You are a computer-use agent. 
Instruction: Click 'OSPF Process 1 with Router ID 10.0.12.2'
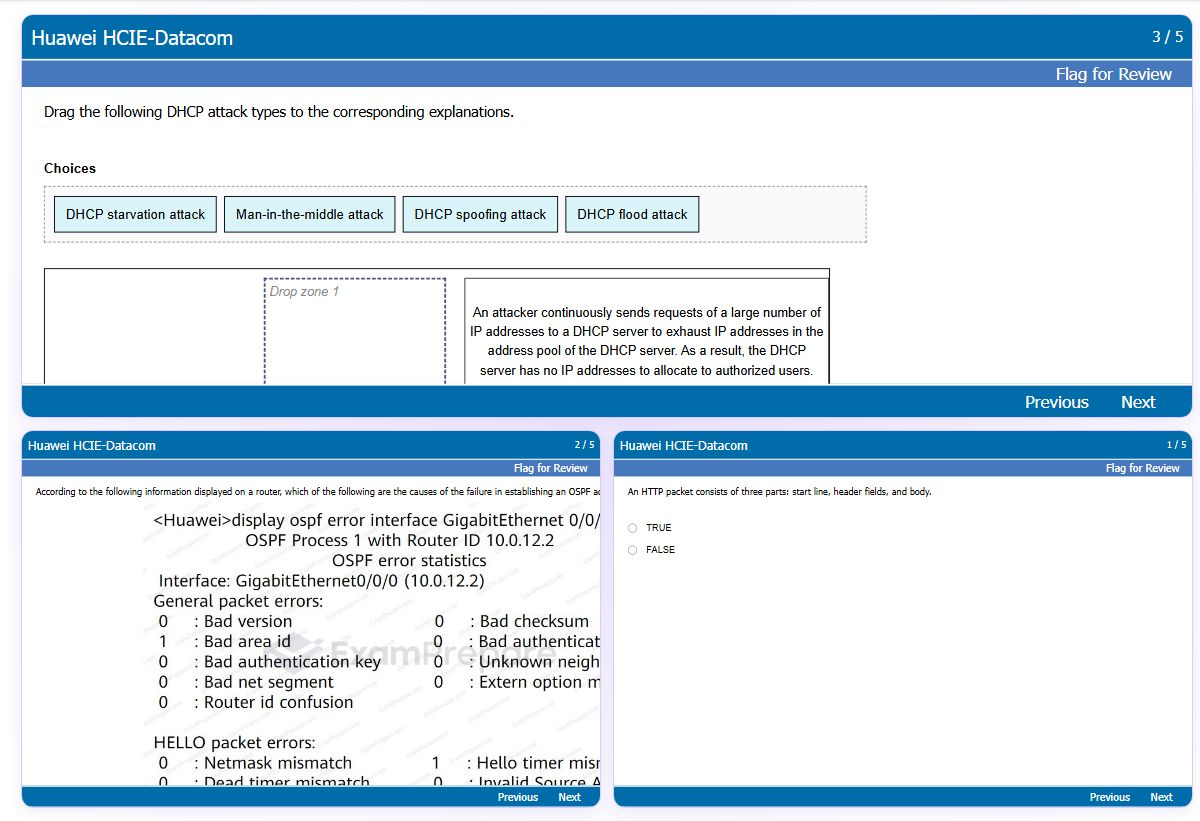pyautogui.click(x=399, y=540)
